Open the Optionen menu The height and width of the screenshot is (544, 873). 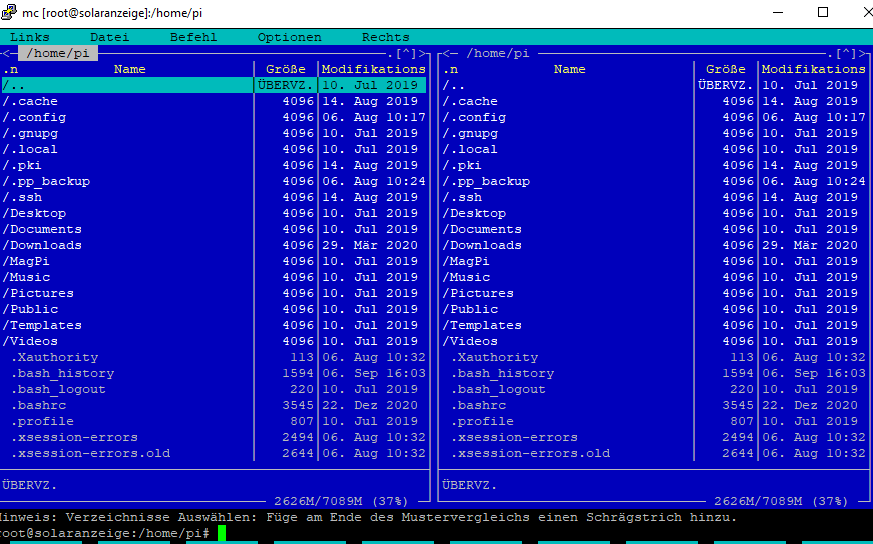[289, 37]
